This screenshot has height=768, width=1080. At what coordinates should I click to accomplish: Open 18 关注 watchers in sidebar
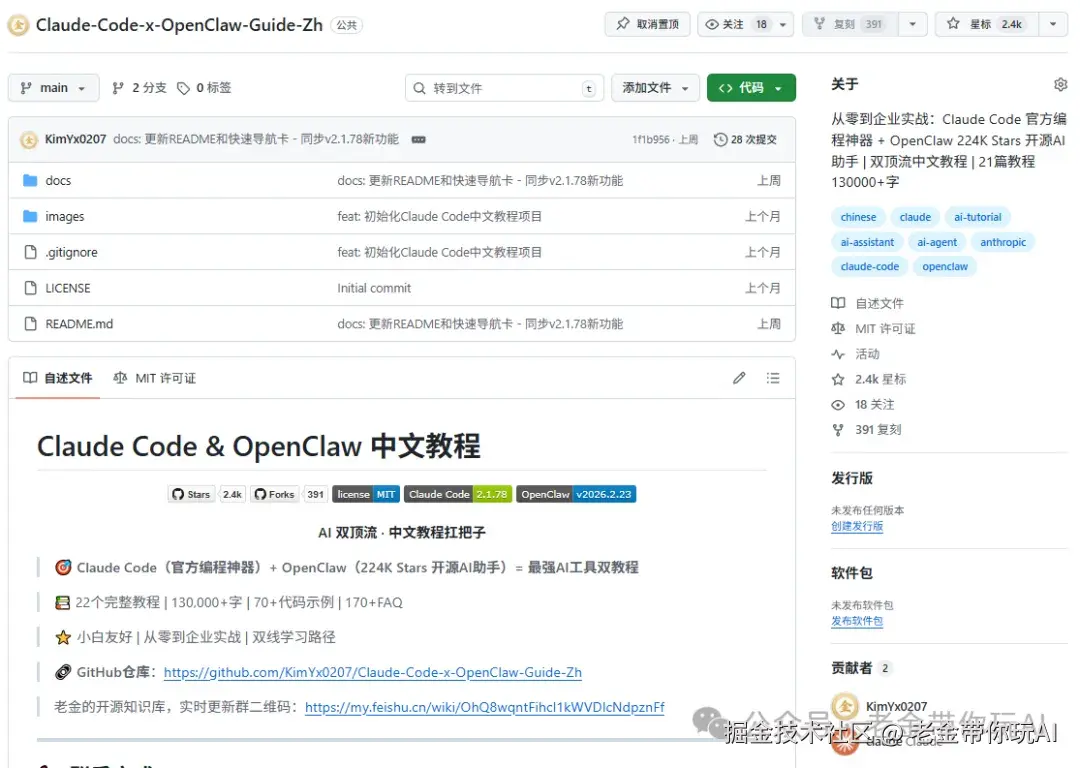(863, 404)
